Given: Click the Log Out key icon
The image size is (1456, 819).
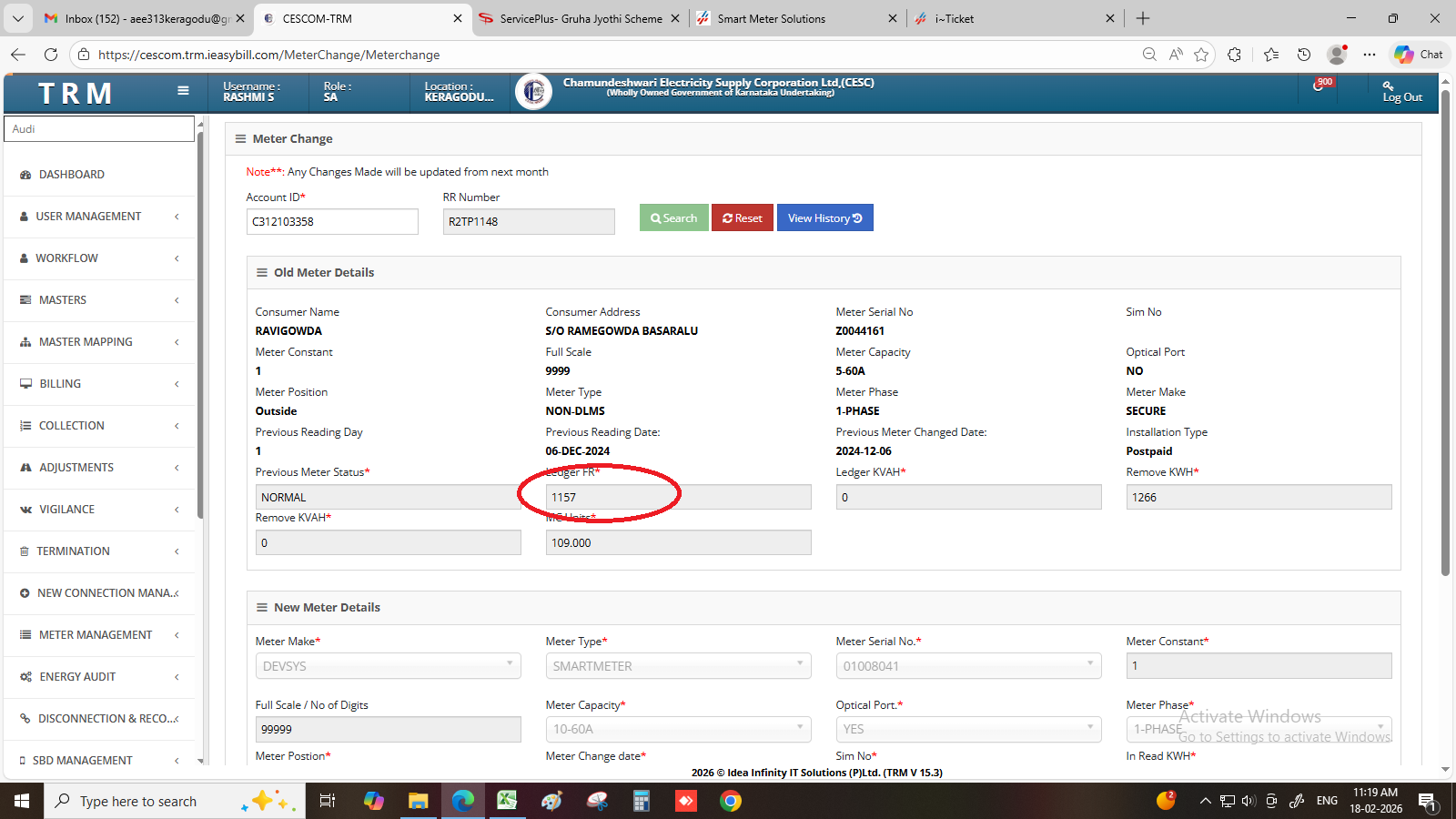Looking at the screenshot, I should tap(1388, 86).
